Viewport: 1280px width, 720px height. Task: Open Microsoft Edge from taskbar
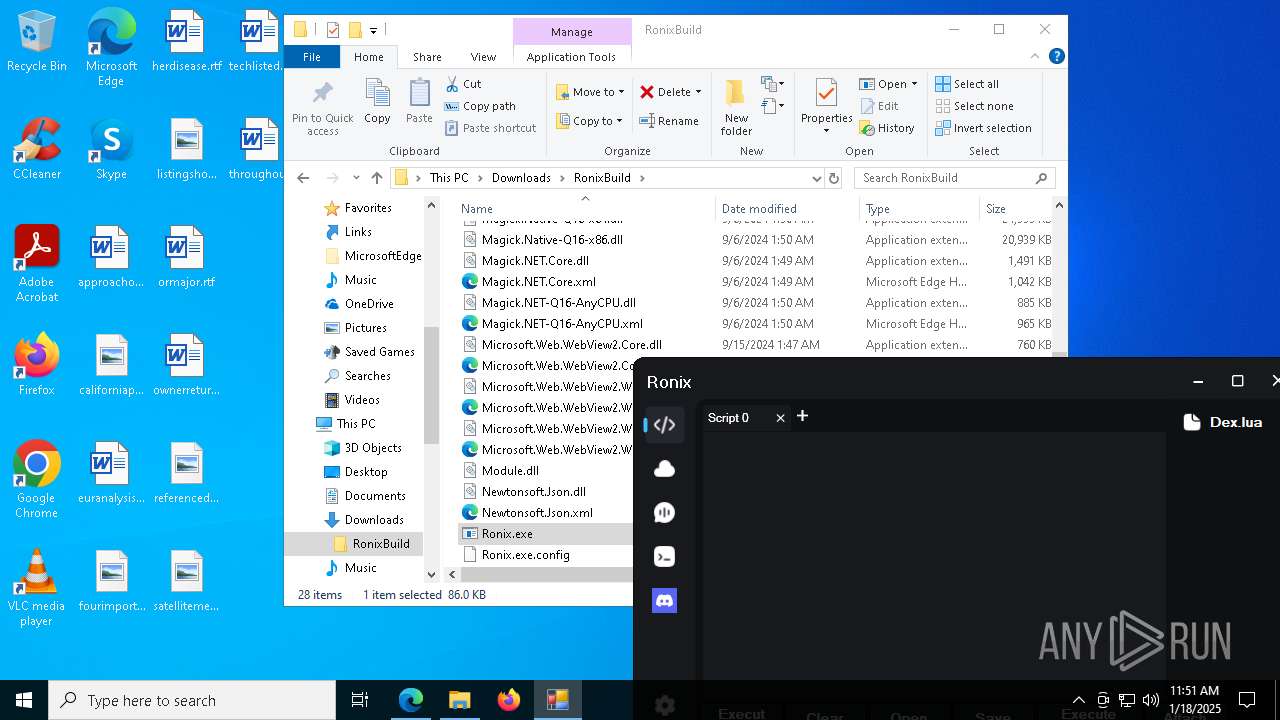coord(411,700)
